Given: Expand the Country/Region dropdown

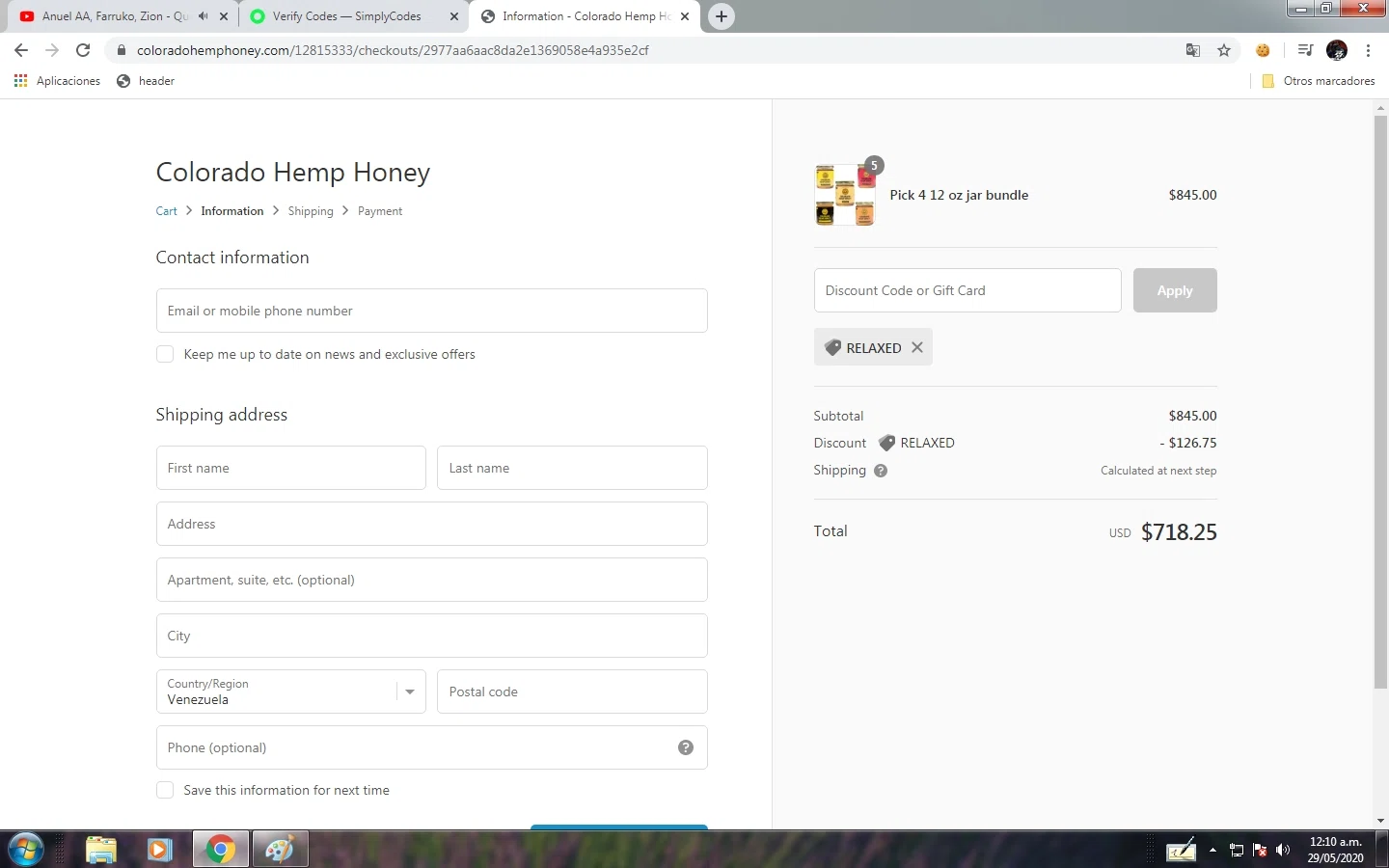Looking at the screenshot, I should click(x=290, y=692).
